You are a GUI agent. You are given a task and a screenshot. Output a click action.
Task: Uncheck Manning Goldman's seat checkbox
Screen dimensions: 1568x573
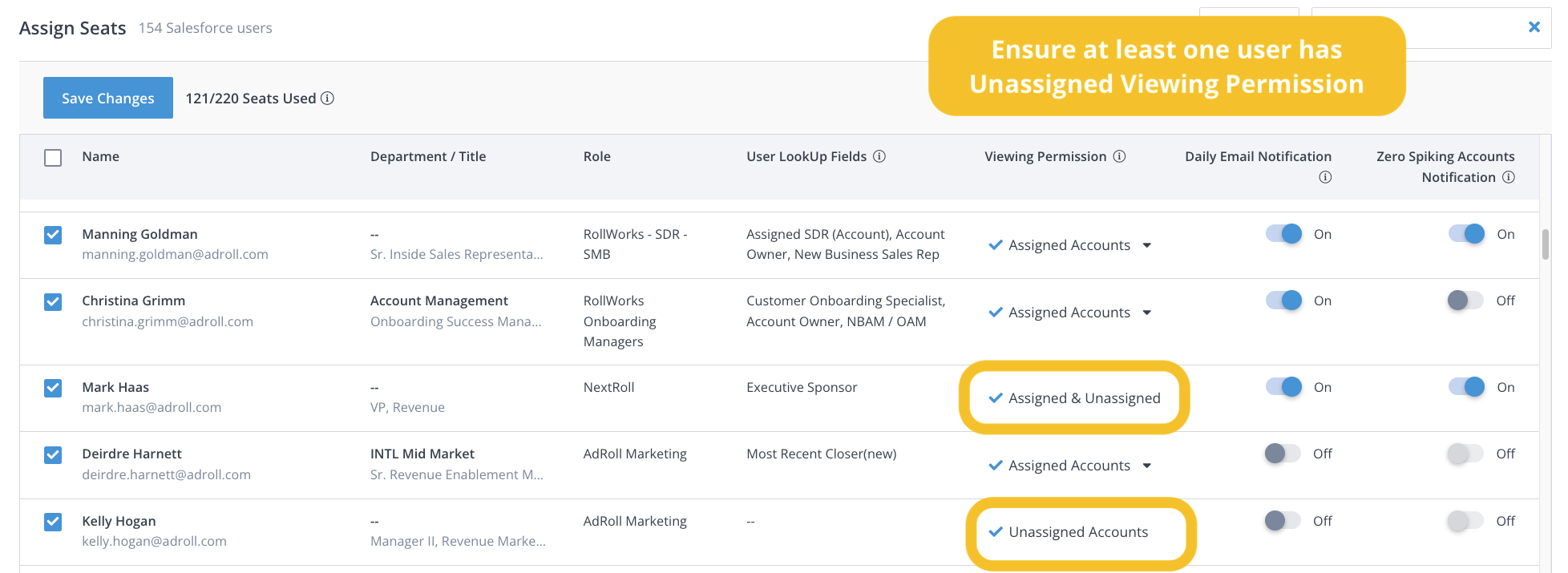pyautogui.click(x=53, y=235)
